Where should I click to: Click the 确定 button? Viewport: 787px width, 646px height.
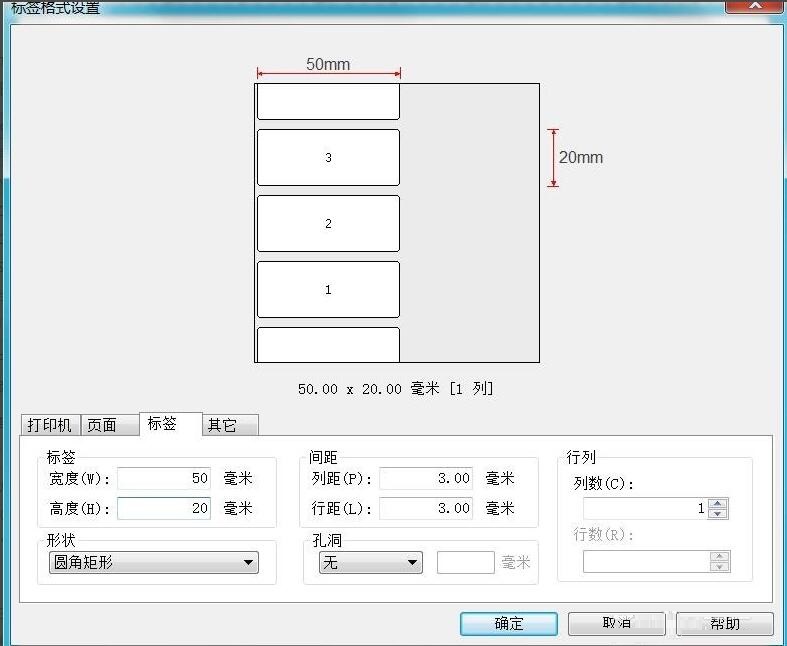click(x=509, y=623)
